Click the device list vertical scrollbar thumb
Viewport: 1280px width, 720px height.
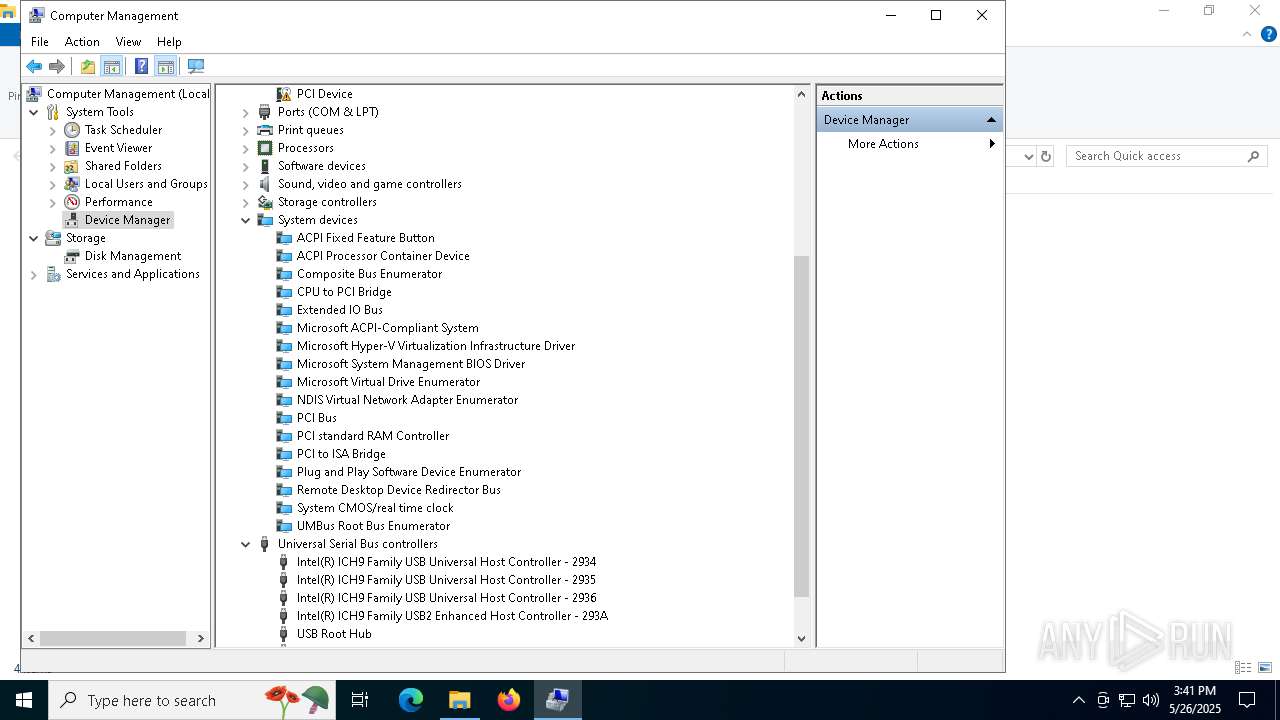[801, 426]
